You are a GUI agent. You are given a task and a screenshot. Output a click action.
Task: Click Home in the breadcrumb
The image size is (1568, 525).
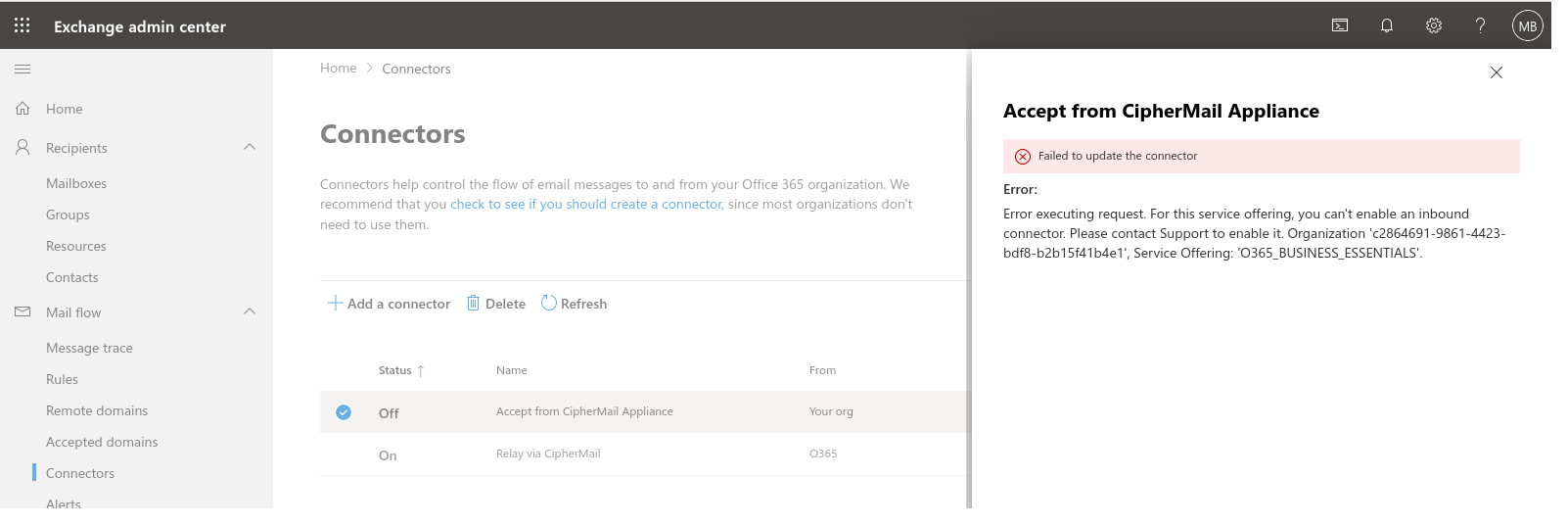(x=338, y=68)
